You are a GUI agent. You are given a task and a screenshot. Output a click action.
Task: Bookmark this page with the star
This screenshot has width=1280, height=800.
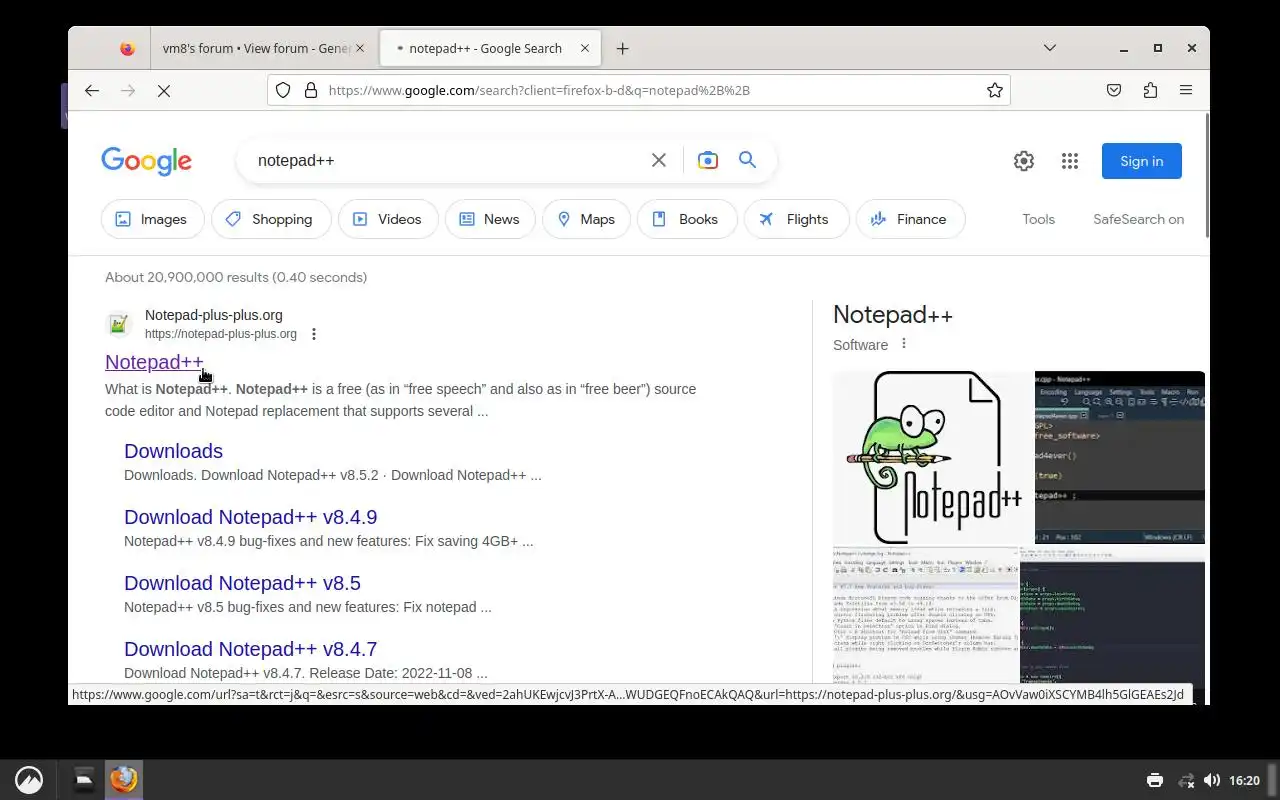coord(995,90)
